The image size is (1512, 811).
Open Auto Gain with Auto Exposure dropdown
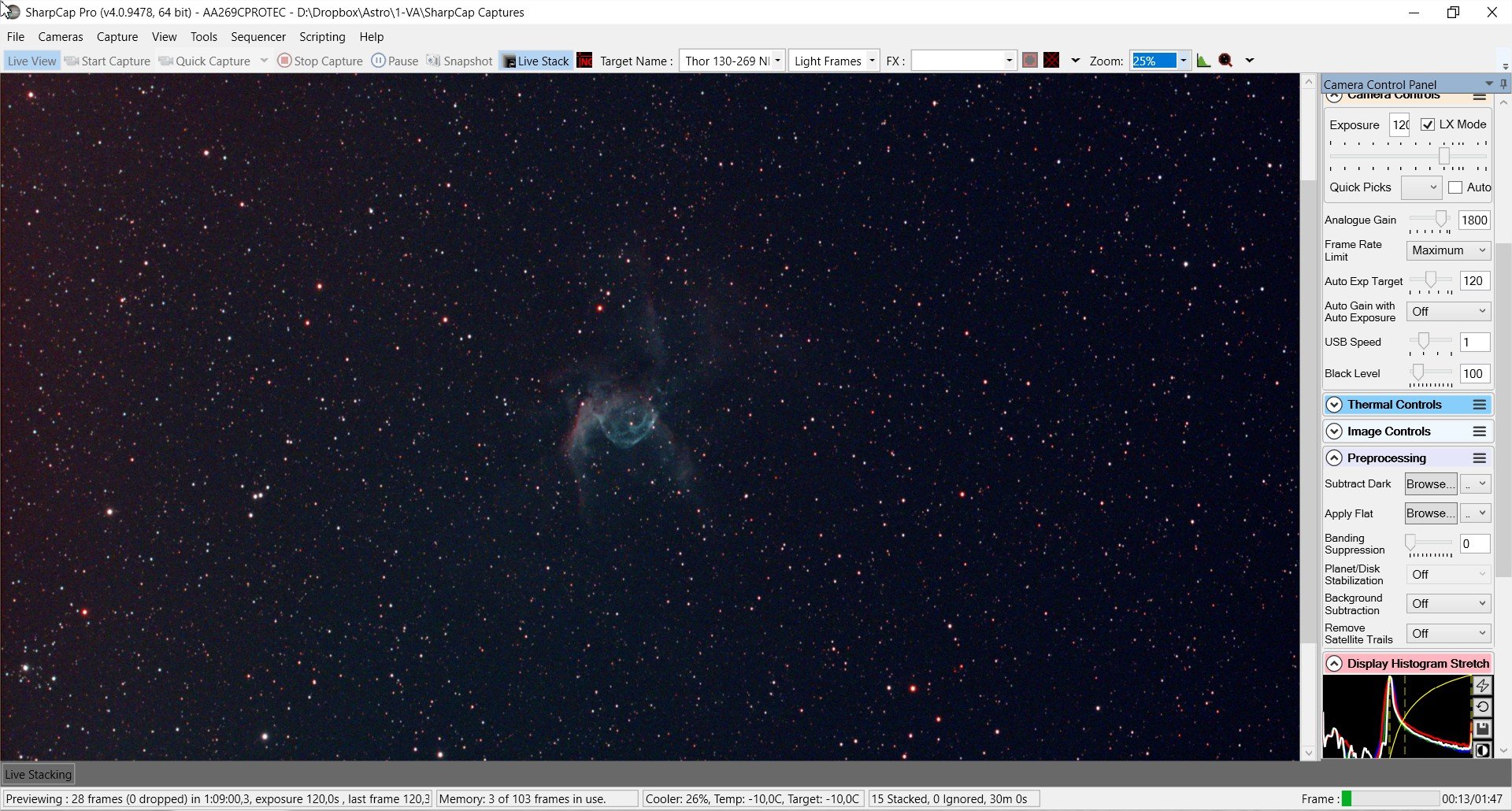click(1448, 312)
